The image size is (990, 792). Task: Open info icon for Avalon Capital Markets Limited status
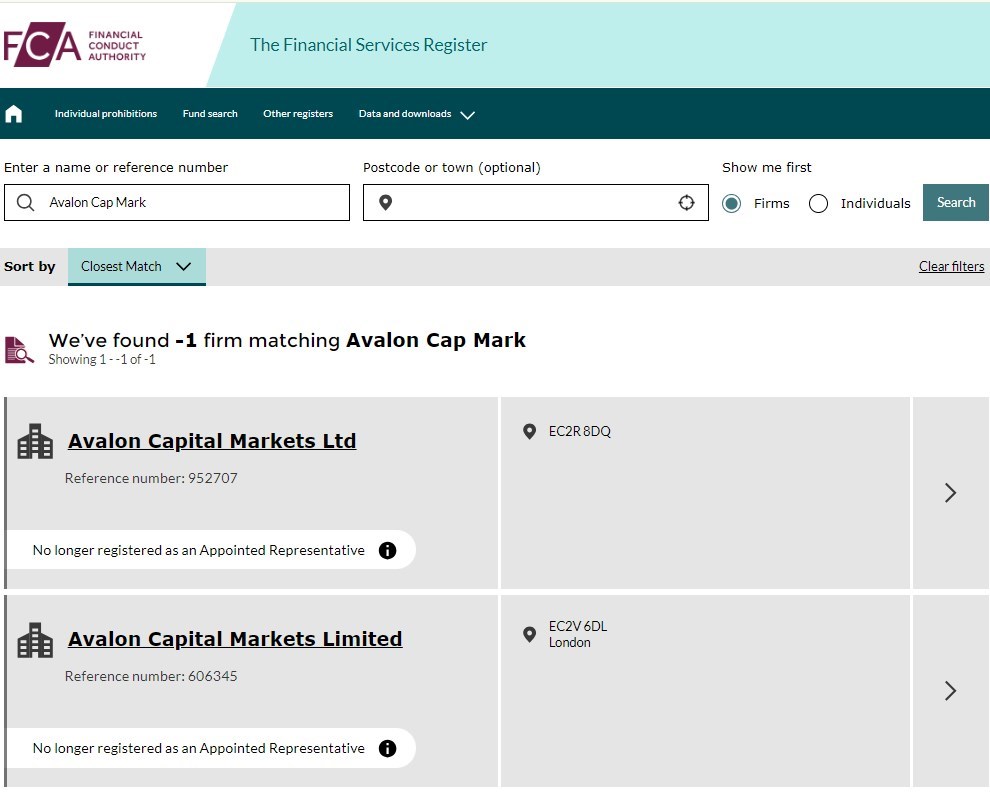coord(387,748)
